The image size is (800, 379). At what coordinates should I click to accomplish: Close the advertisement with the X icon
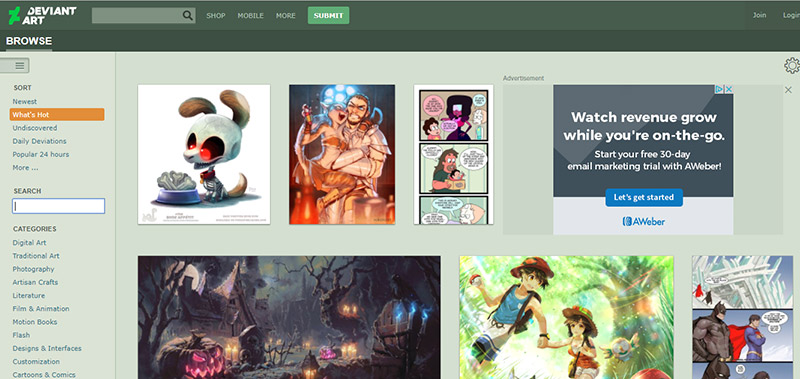point(788,90)
